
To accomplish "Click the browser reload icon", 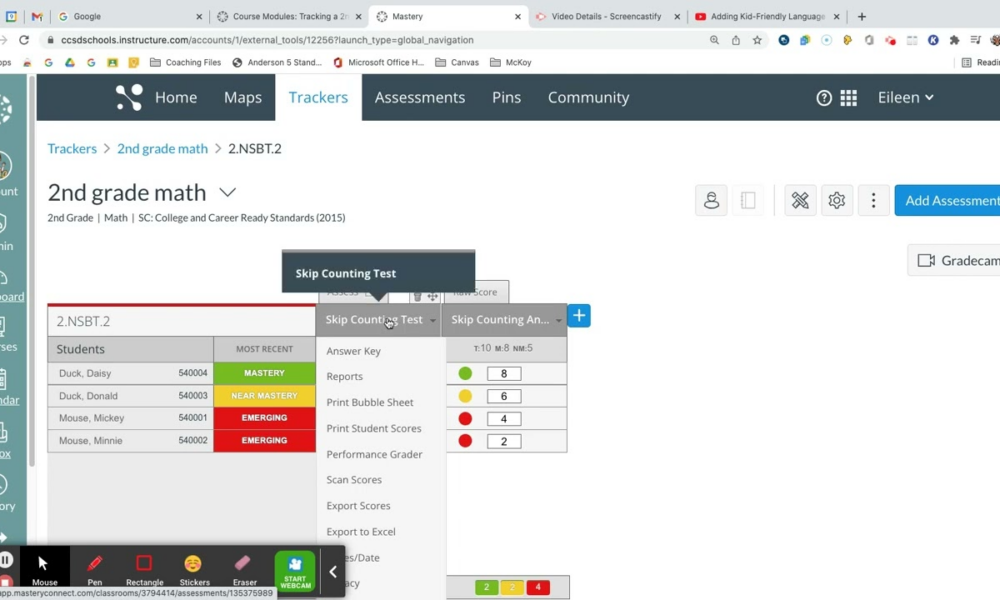I will (x=24, y=40).
